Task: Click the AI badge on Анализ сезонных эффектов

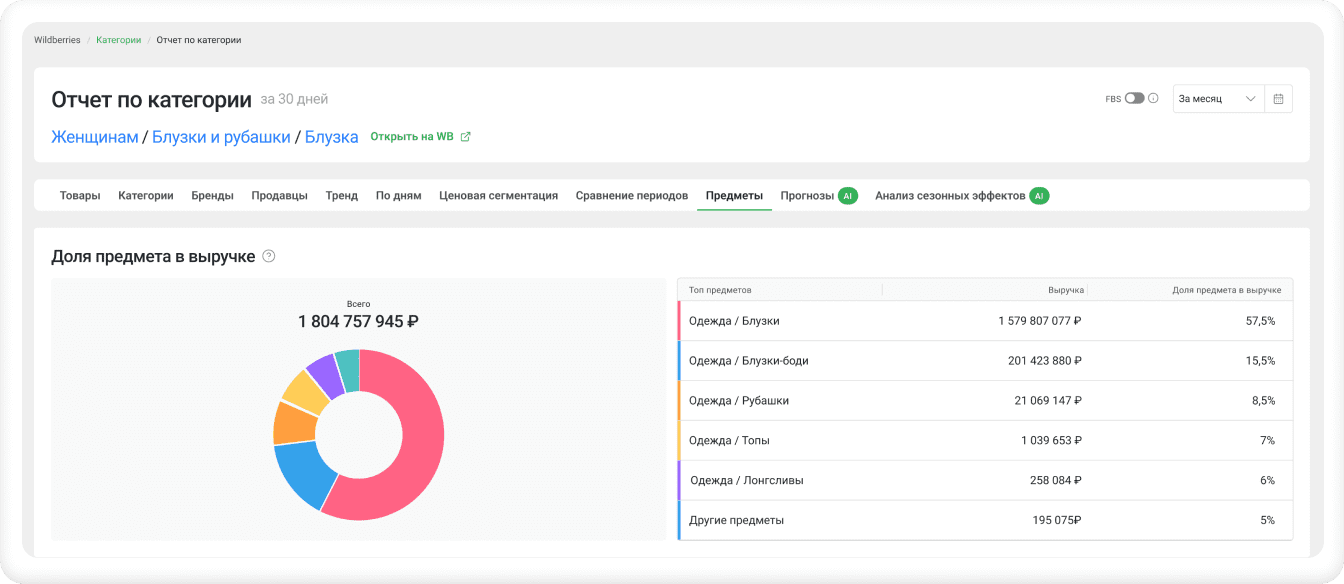Action: [x=1039, y=196]
